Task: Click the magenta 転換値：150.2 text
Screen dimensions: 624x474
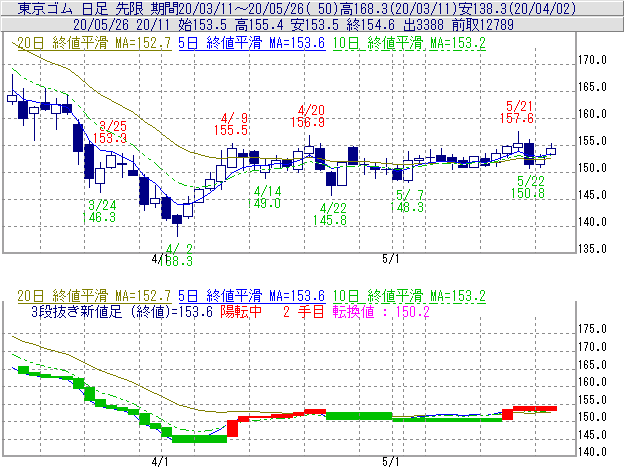Action: (x=381, y=311)
